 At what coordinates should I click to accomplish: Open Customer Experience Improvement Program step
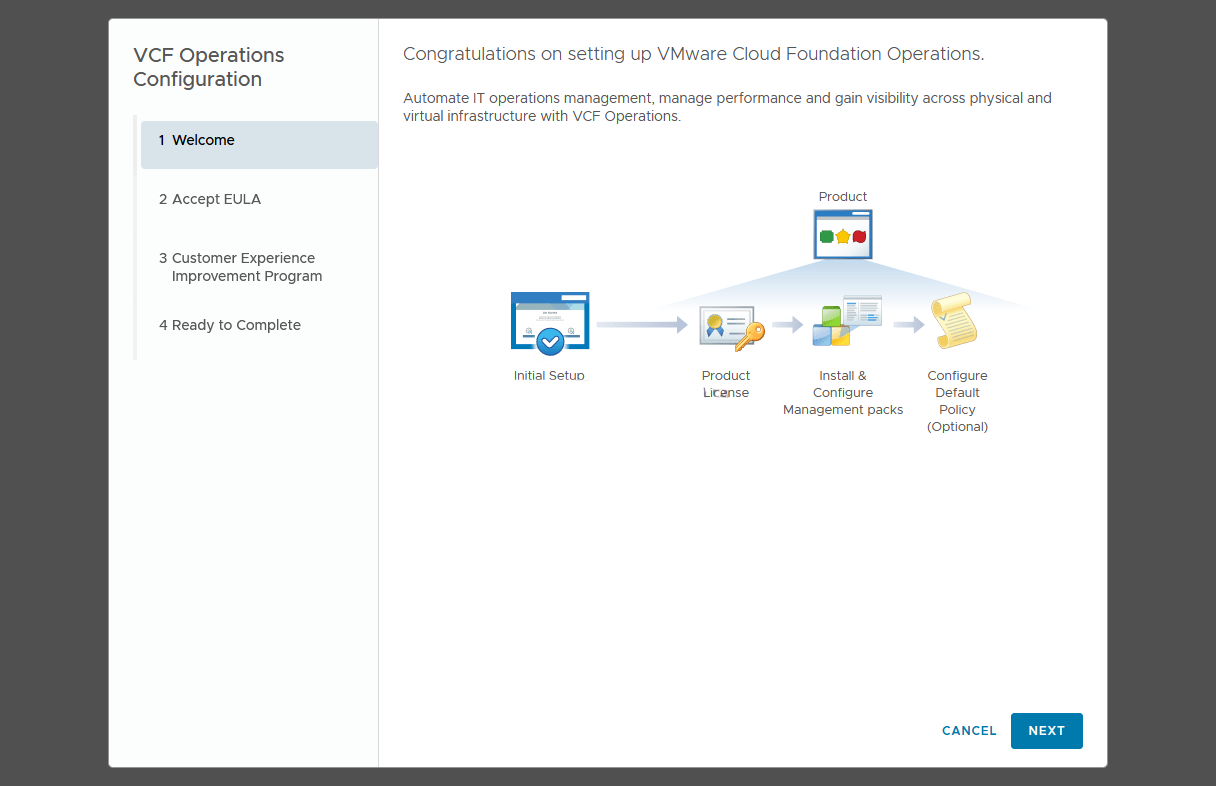pos(246,267)
